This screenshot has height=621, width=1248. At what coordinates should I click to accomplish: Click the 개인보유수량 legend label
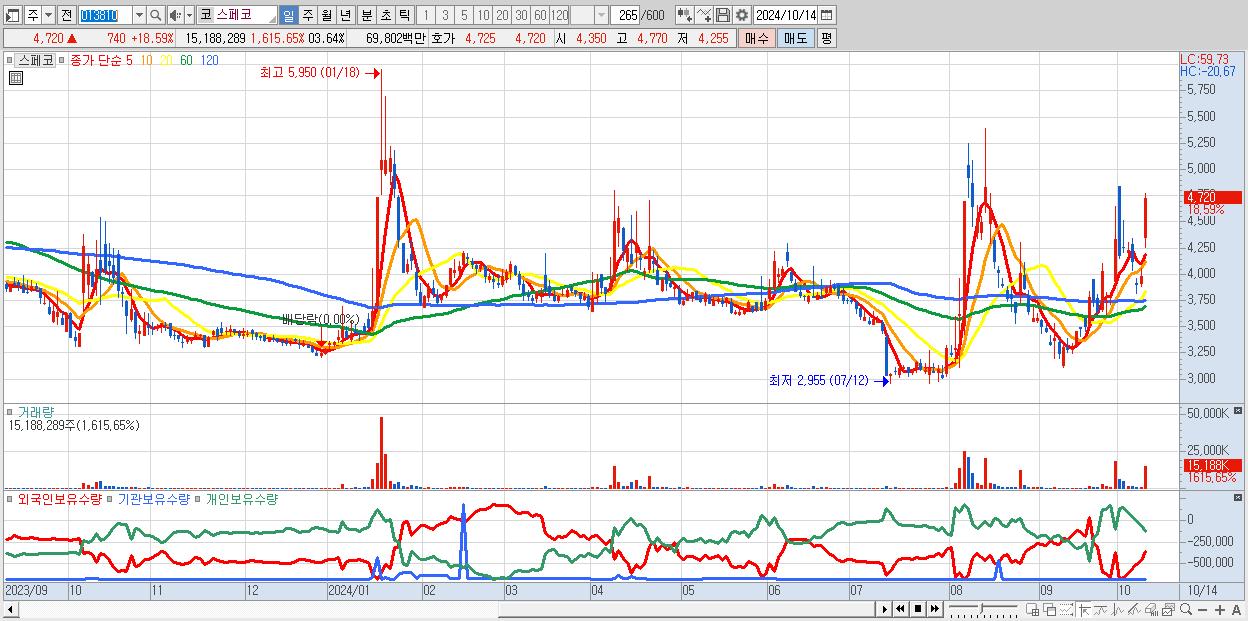[x=241, y=498]
